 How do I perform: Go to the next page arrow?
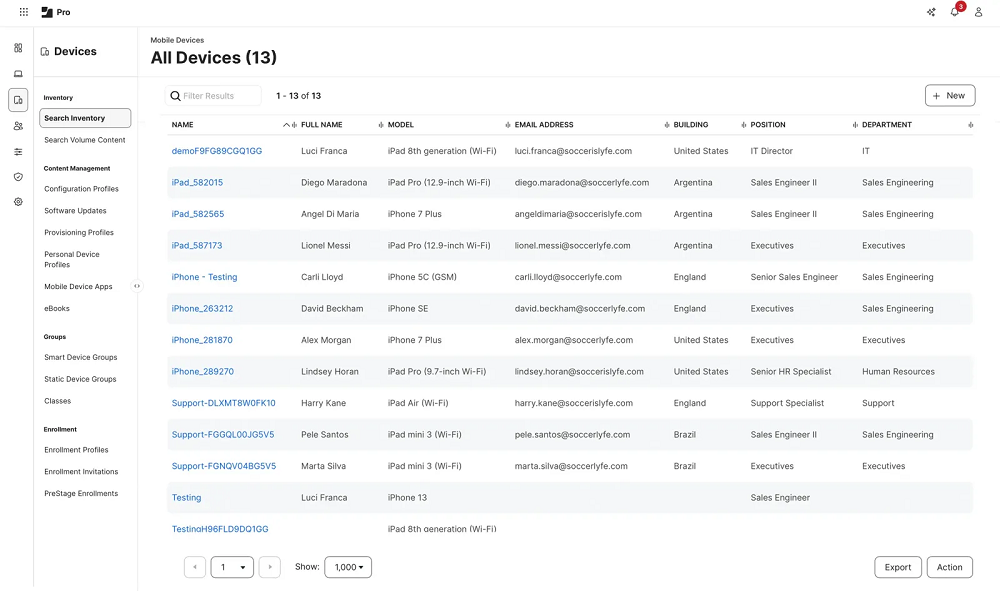(x=270, y=567)
